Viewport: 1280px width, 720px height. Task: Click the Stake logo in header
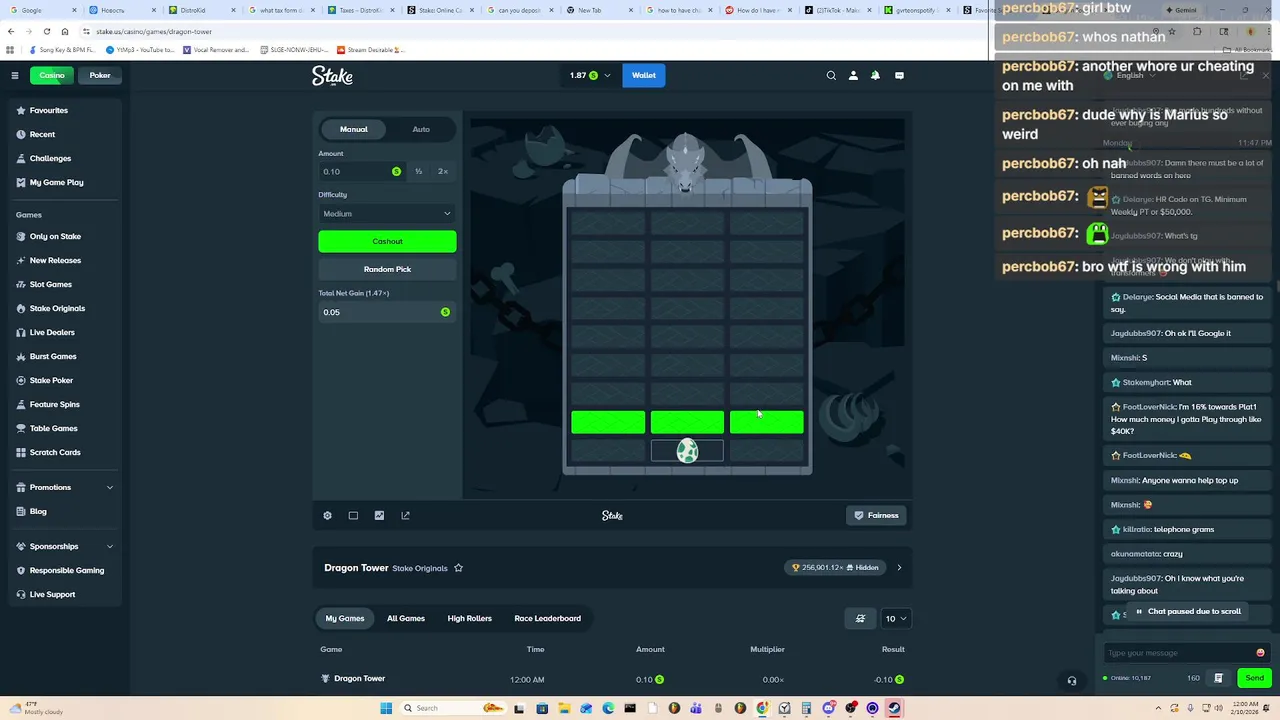pyautogui.click(x=332, y=75)
